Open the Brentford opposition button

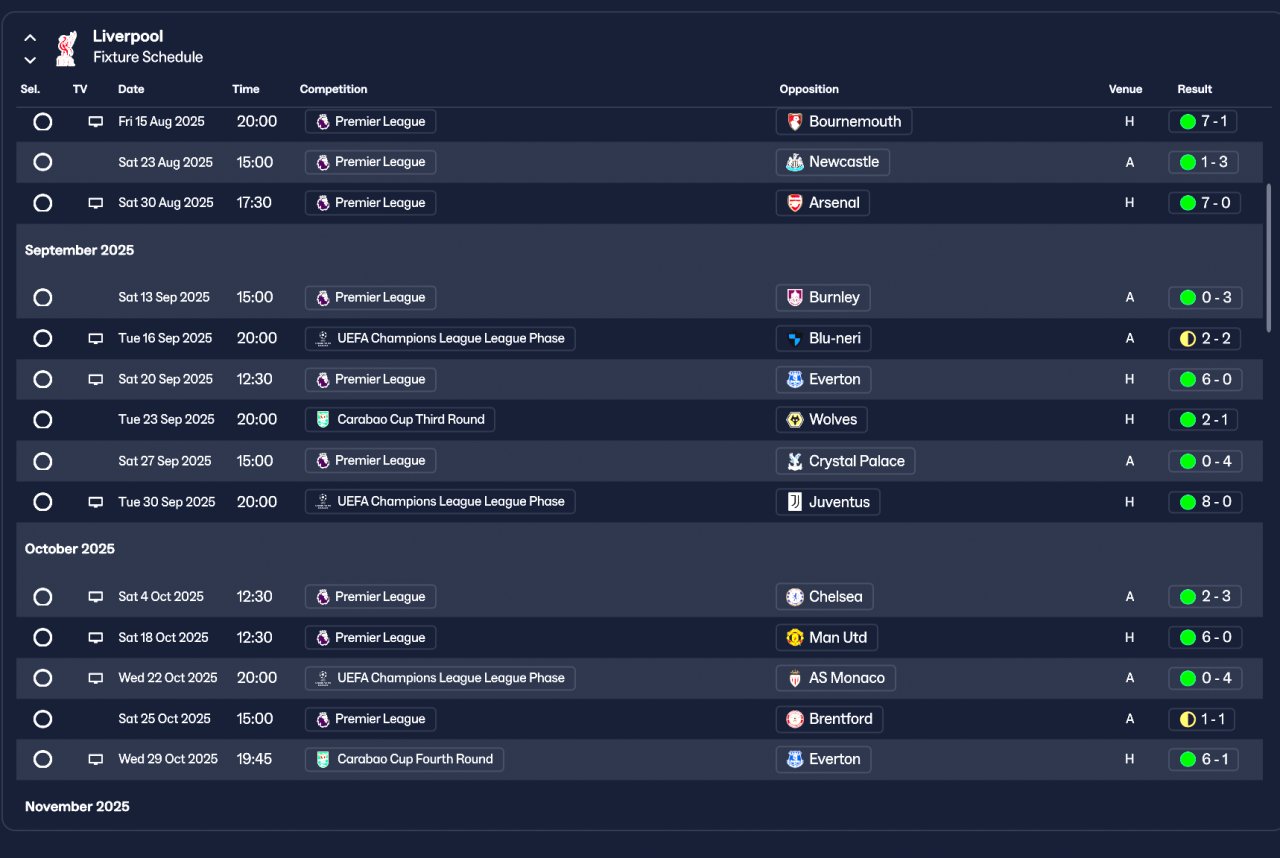tap(829, 719)
